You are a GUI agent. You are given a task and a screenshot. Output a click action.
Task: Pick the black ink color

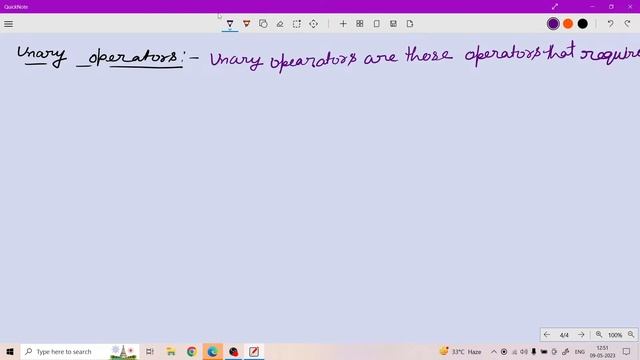coord(582,24)
